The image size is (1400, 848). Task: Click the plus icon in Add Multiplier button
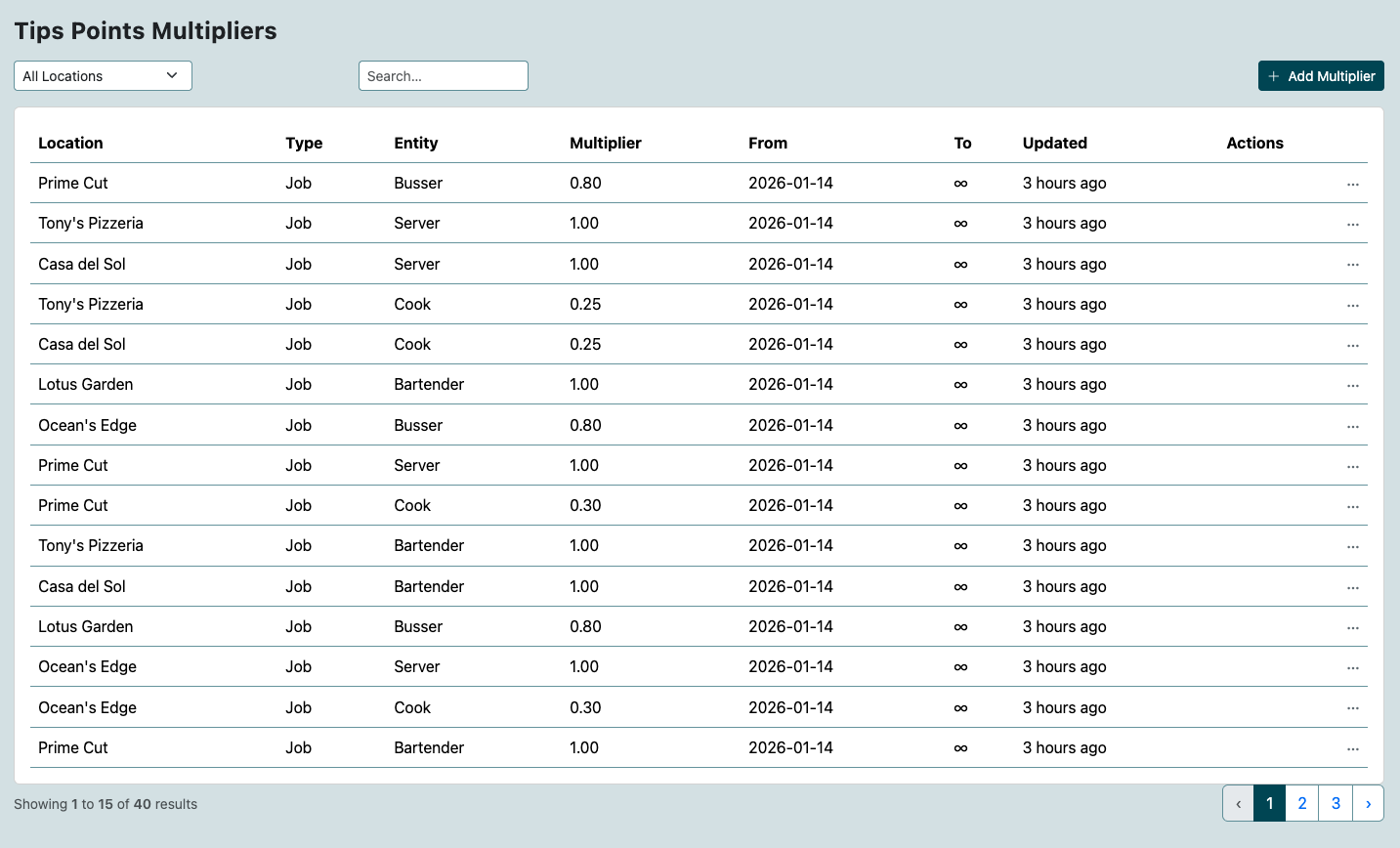pyautogui.click(x=1273, y=75)
